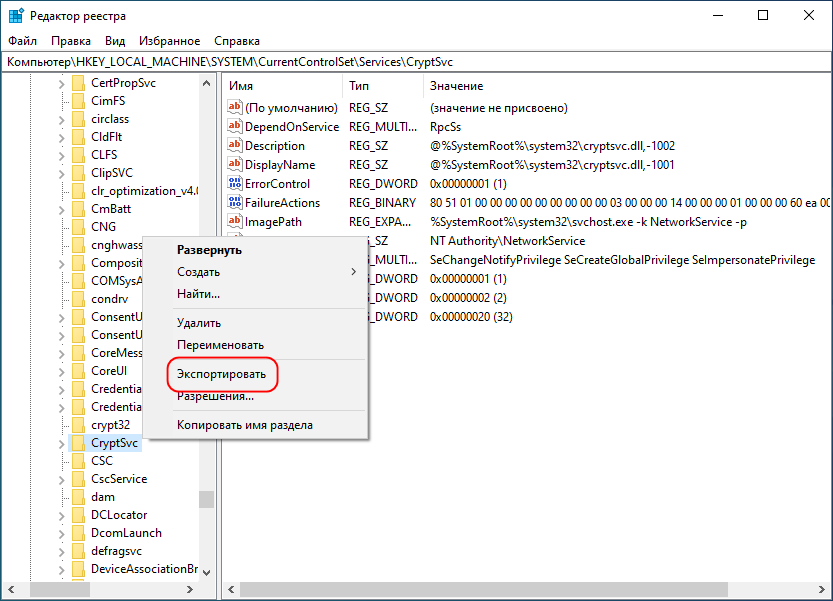Image resolution: width=833 pixels, height=601 pixels.
Task: Expand the CimFS tree node
Action: [x=63, y=101]
